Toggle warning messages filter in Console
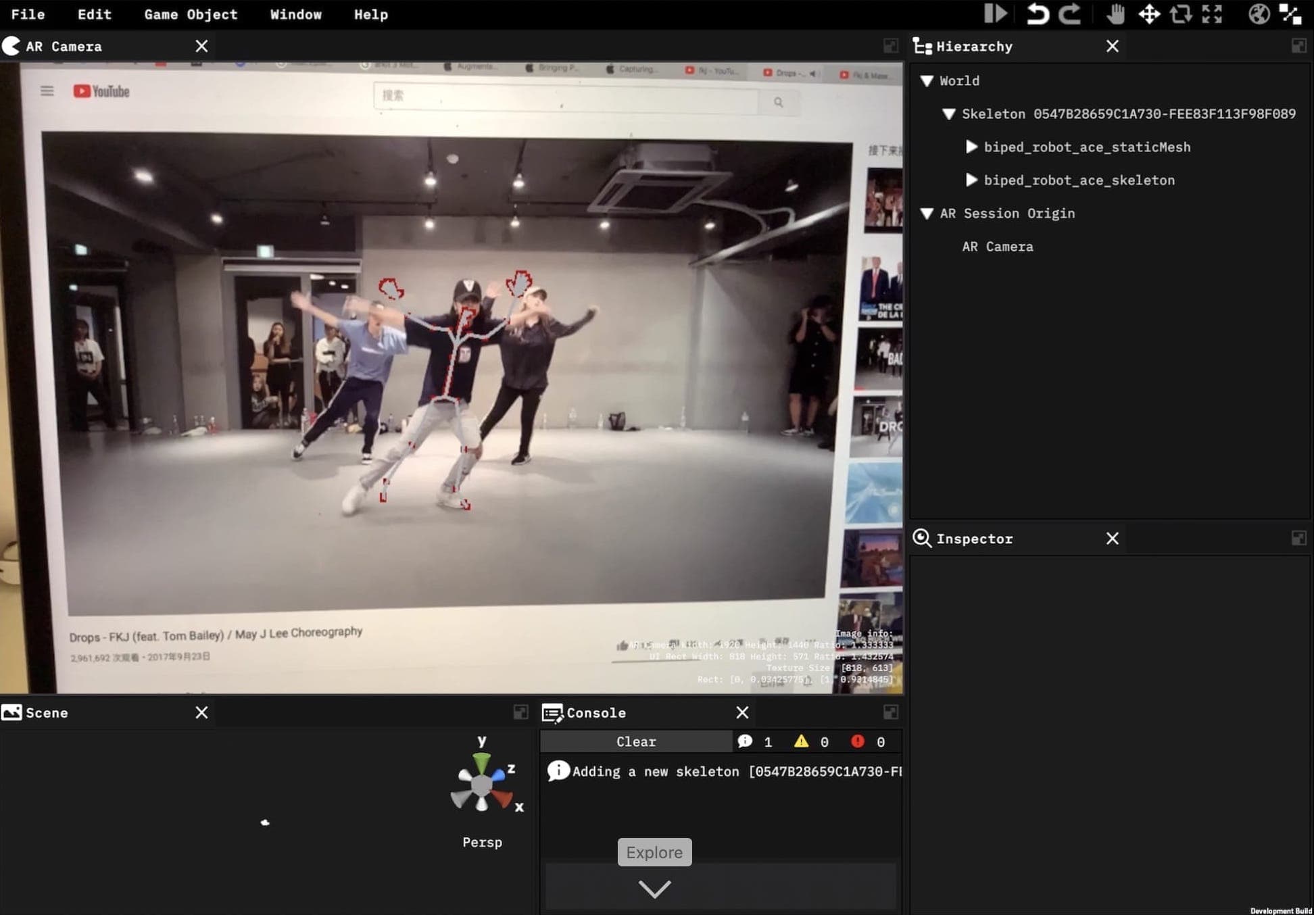Image resolution: width=1316 pixels, height=915 pixels. [x=811, y=741]
